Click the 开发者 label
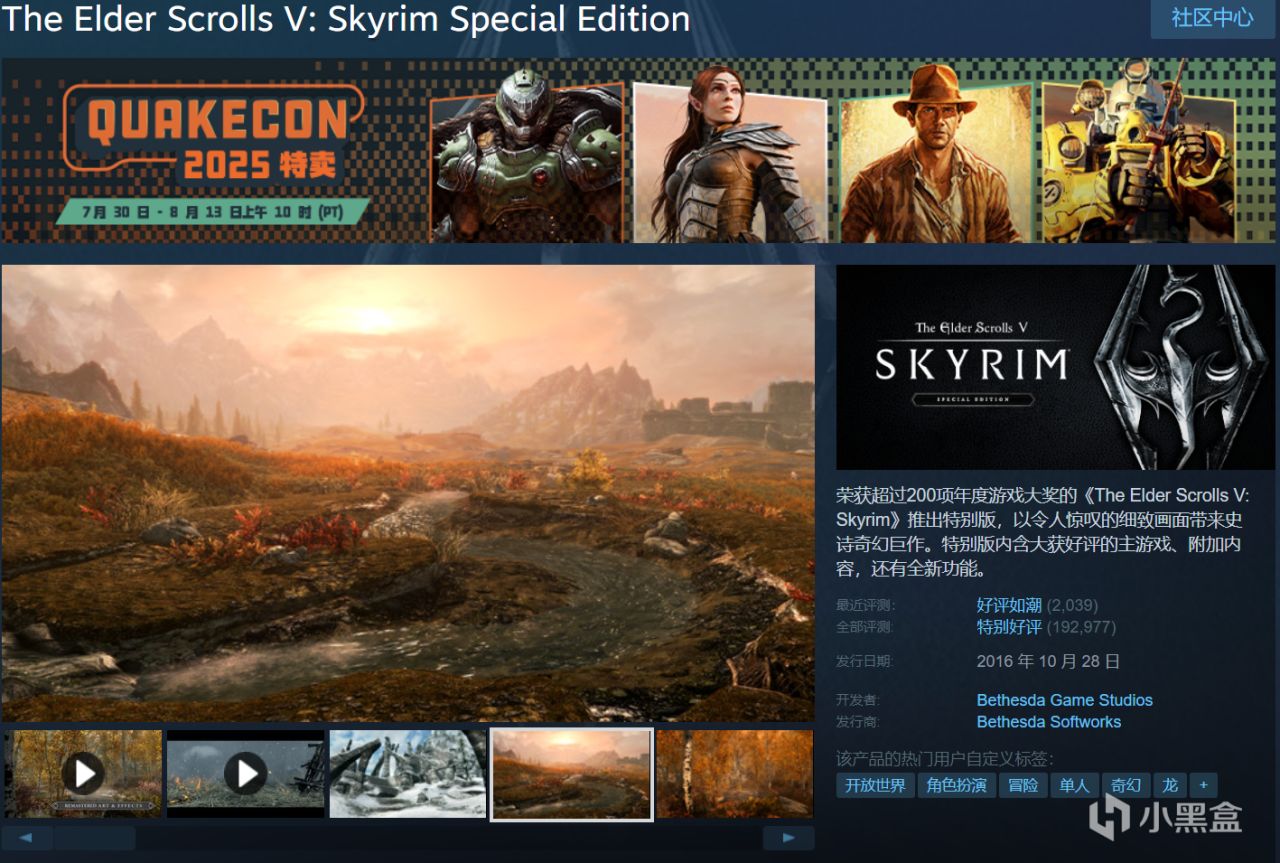The image size is (1280, 863). pyautogui.click(x=858, y=700)
